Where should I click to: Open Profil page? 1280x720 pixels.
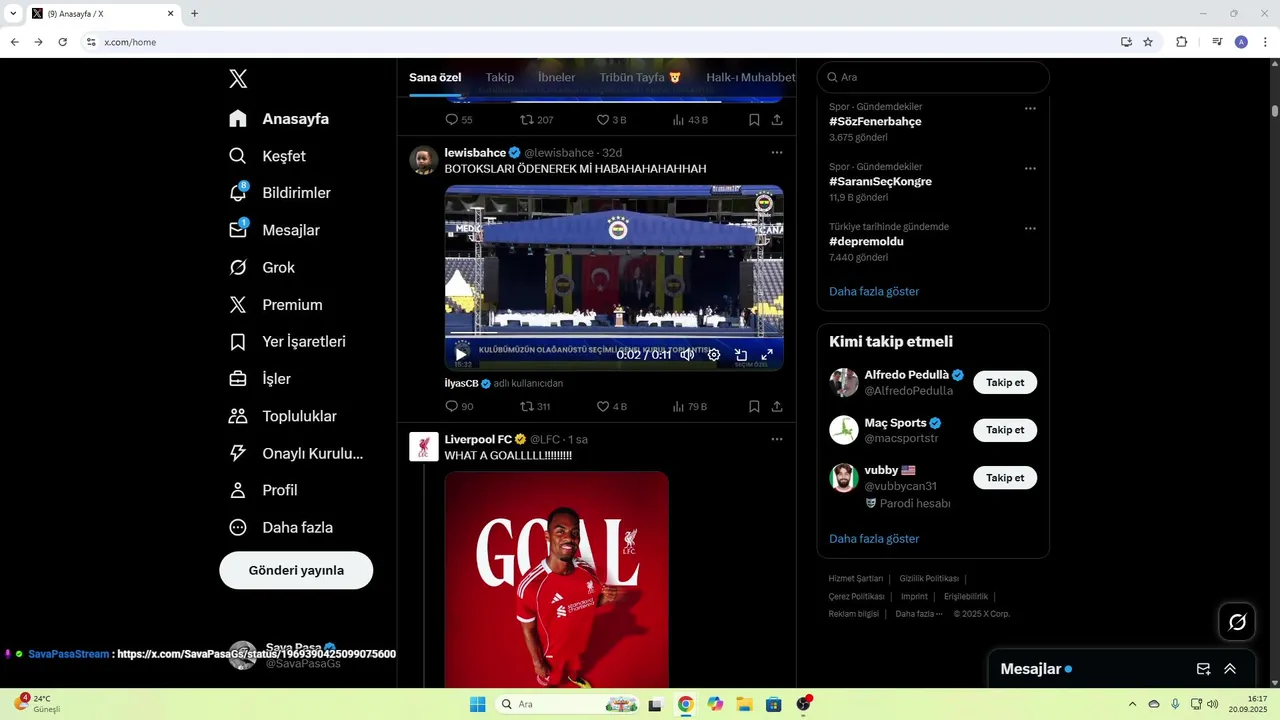[x=263, y=490]
